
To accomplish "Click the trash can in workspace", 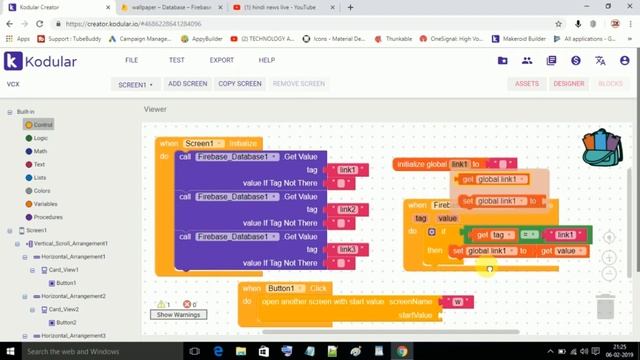I will (x=606, y=306).
